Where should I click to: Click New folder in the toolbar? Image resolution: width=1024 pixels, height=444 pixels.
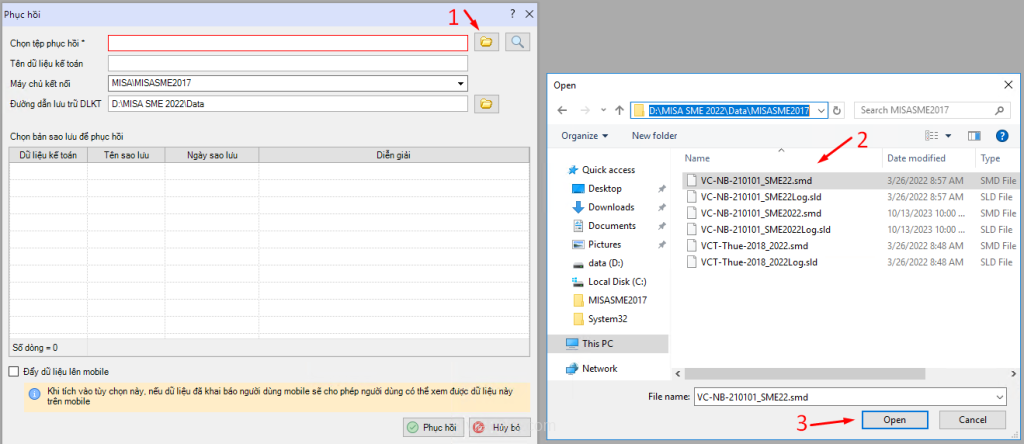(x=654, y=135)
